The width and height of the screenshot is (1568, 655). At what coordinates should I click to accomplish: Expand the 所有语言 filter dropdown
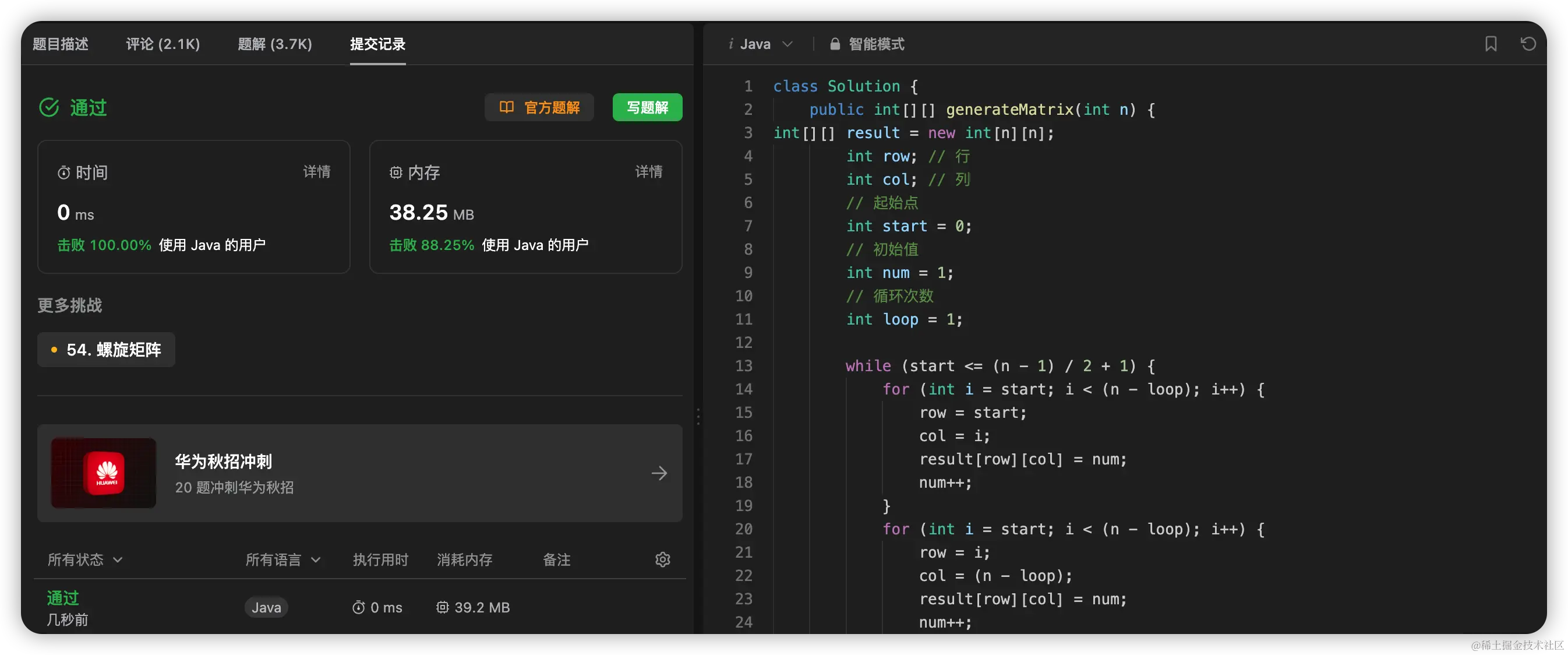coord(282,559)
